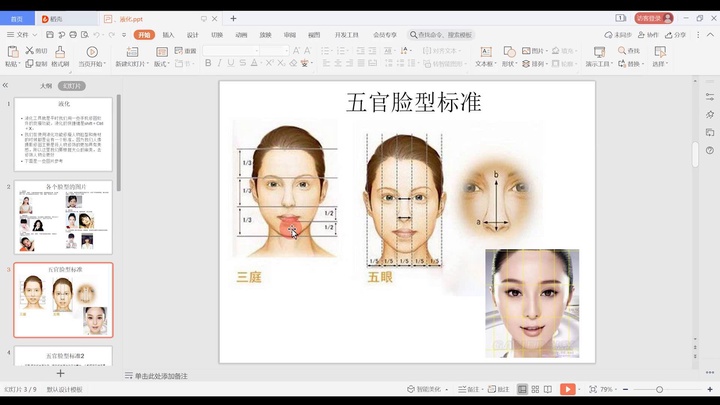The image size is (720, 405).
Task: Toggle Superscript formatting
Action: pyautogui.click(x=270, y=63)
